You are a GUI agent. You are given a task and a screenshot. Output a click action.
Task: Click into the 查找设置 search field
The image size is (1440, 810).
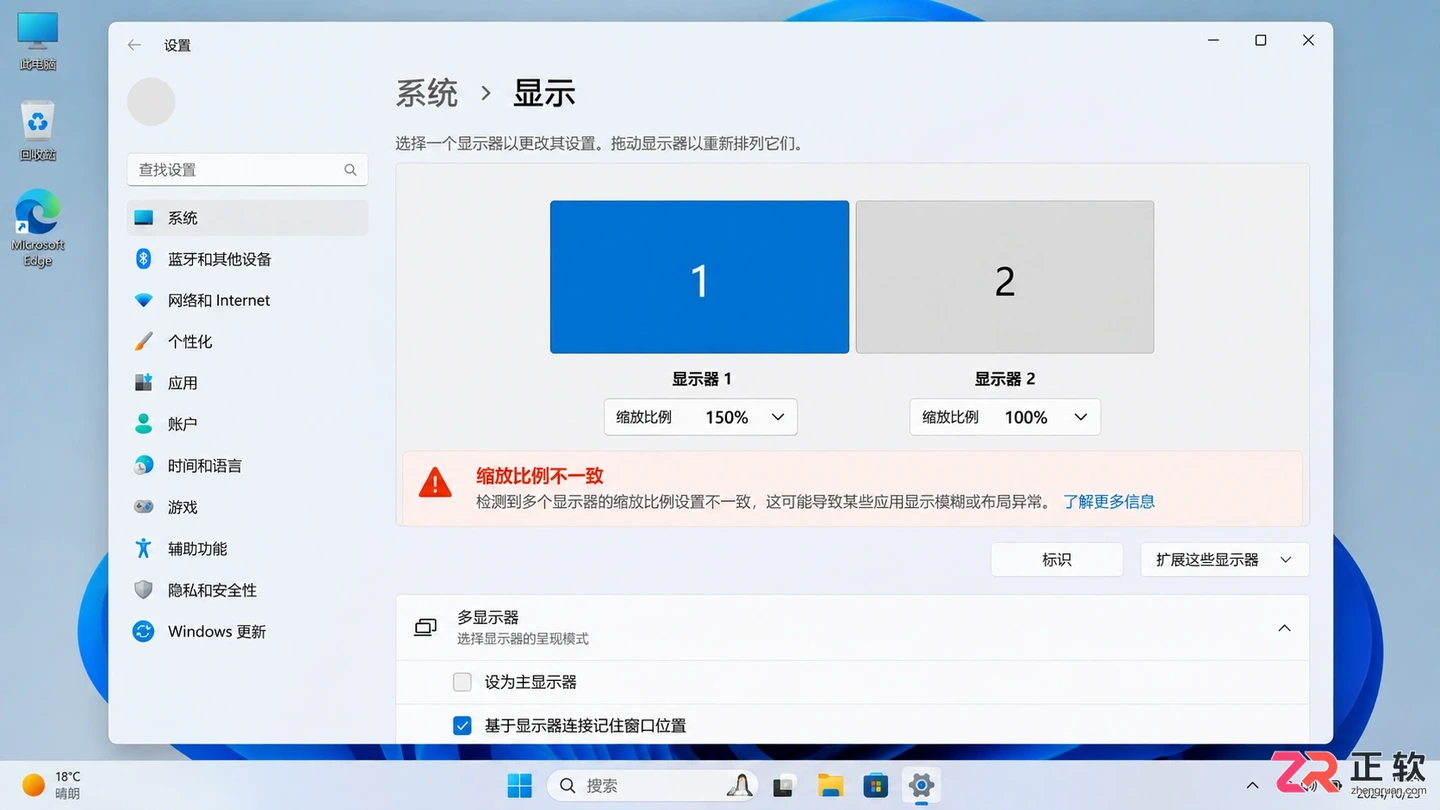coord(247,170)
